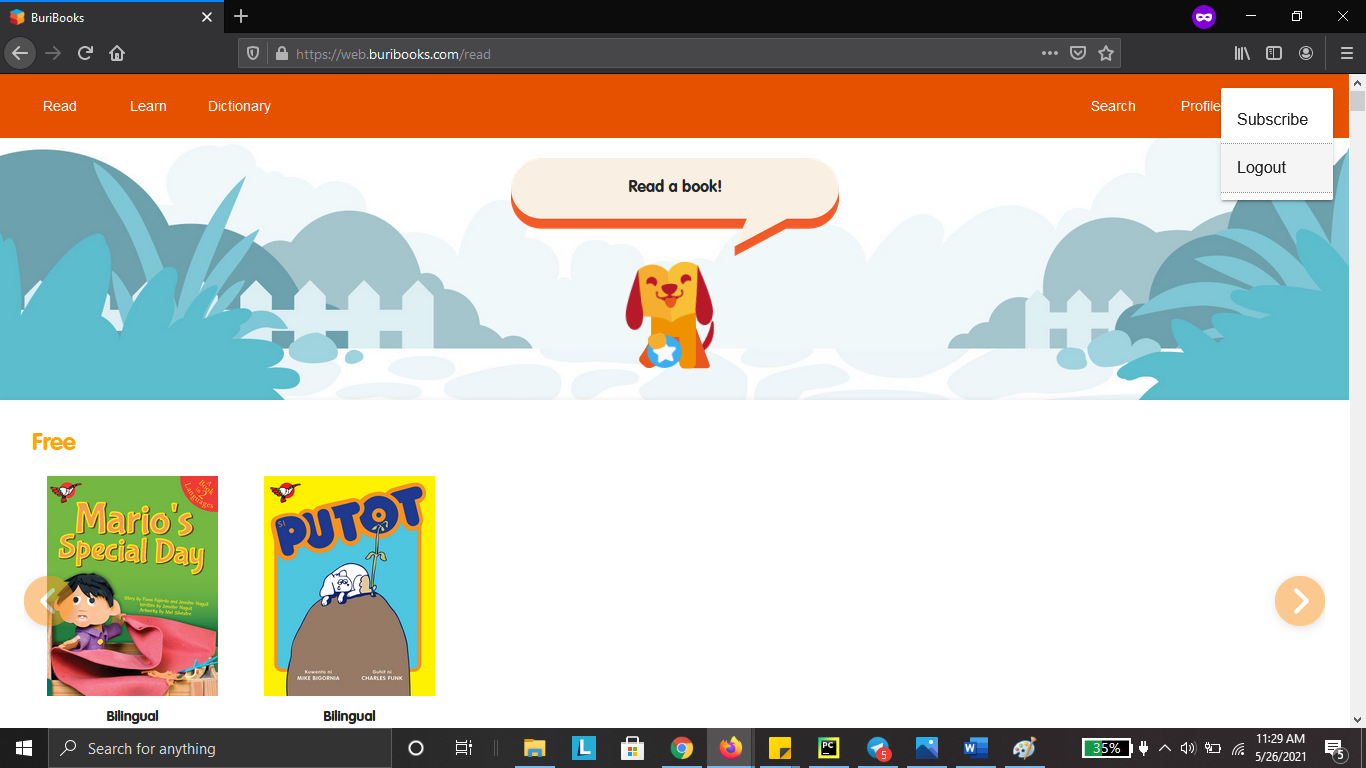
Task: Open the Windows Start menu
Action: point(24,748)
